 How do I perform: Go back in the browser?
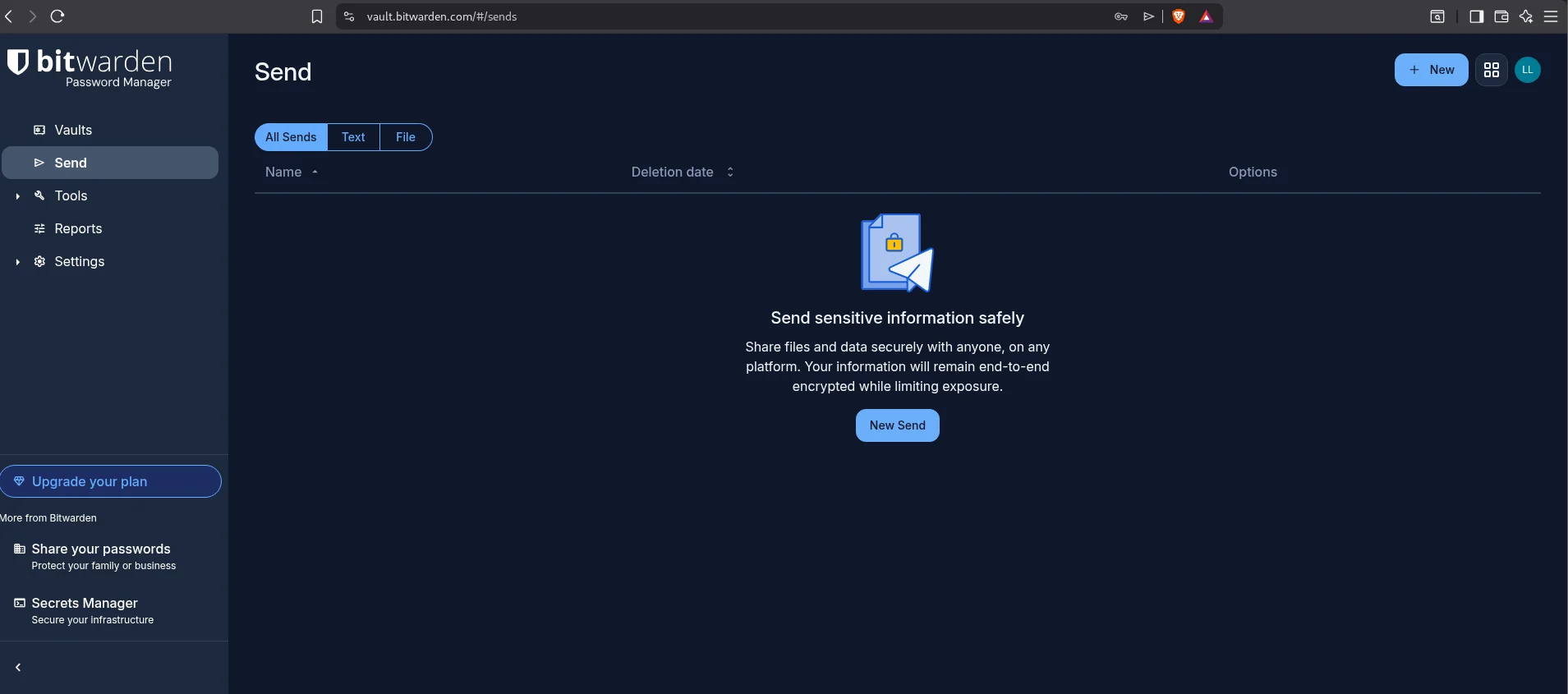[x=9, y=16]
